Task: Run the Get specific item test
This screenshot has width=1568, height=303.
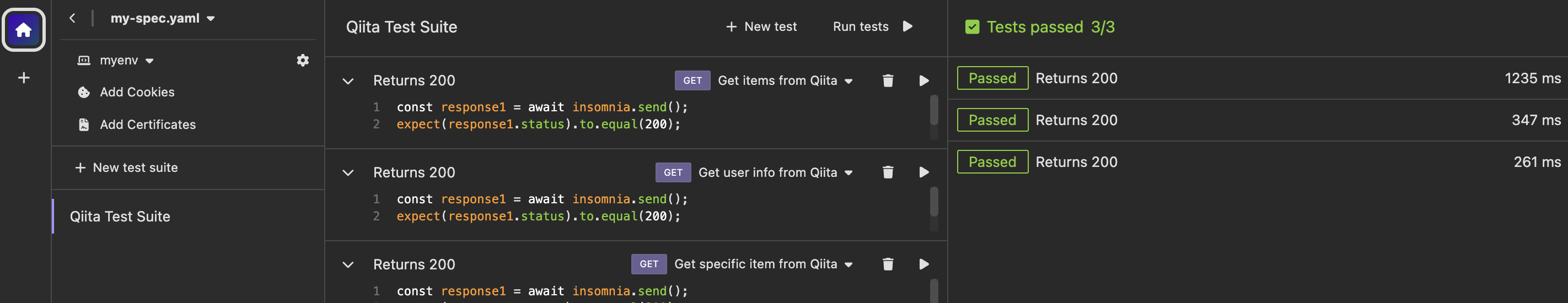Action: 923,264
